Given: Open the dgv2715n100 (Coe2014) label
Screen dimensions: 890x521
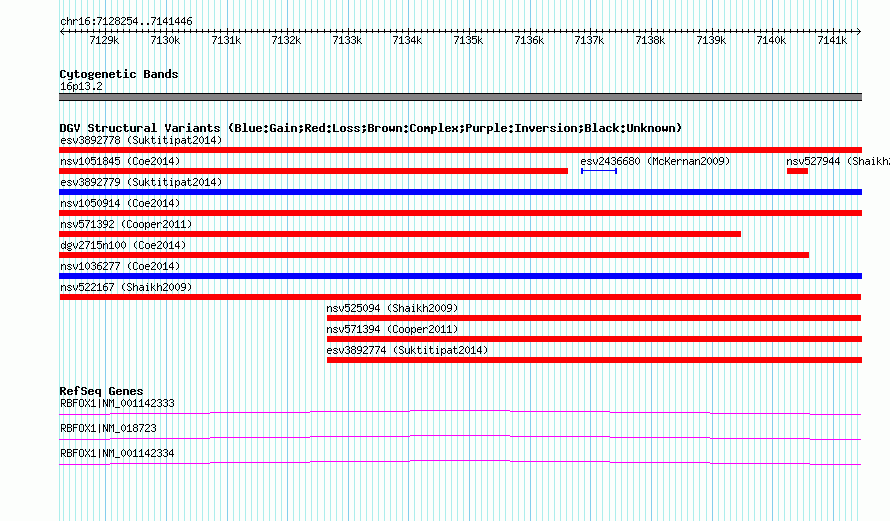Looking at the screenshot, I should [x=123, y=245].
